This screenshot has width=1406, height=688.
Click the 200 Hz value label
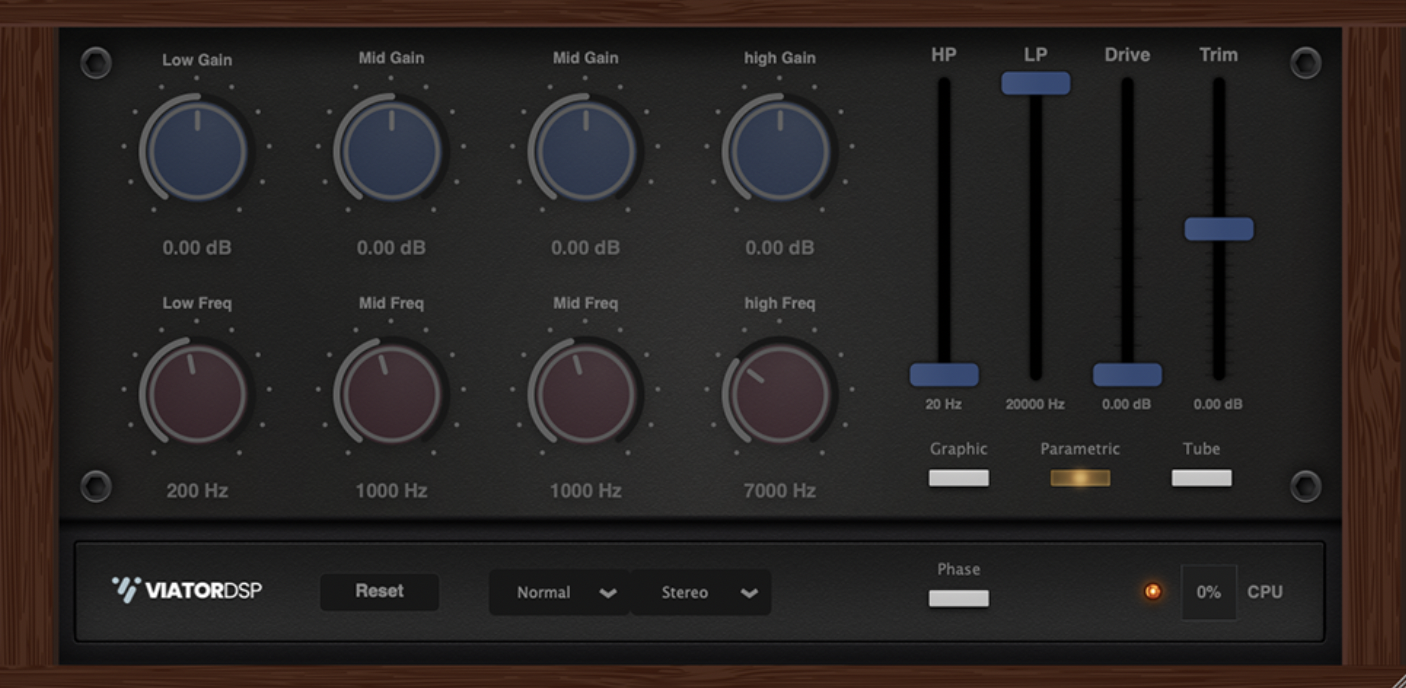[x=197, y=491]
